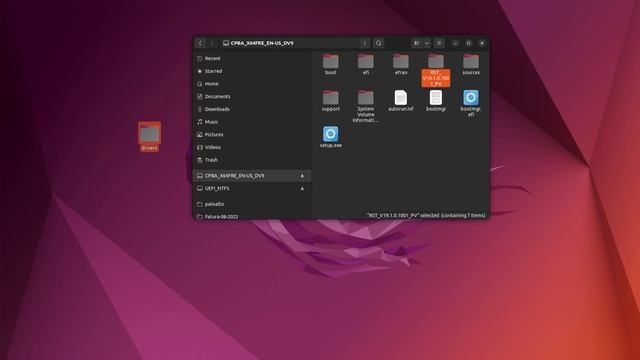Click the search magnifier button
The height and width of the screenshot is (360, 640).
coord(378,43)
